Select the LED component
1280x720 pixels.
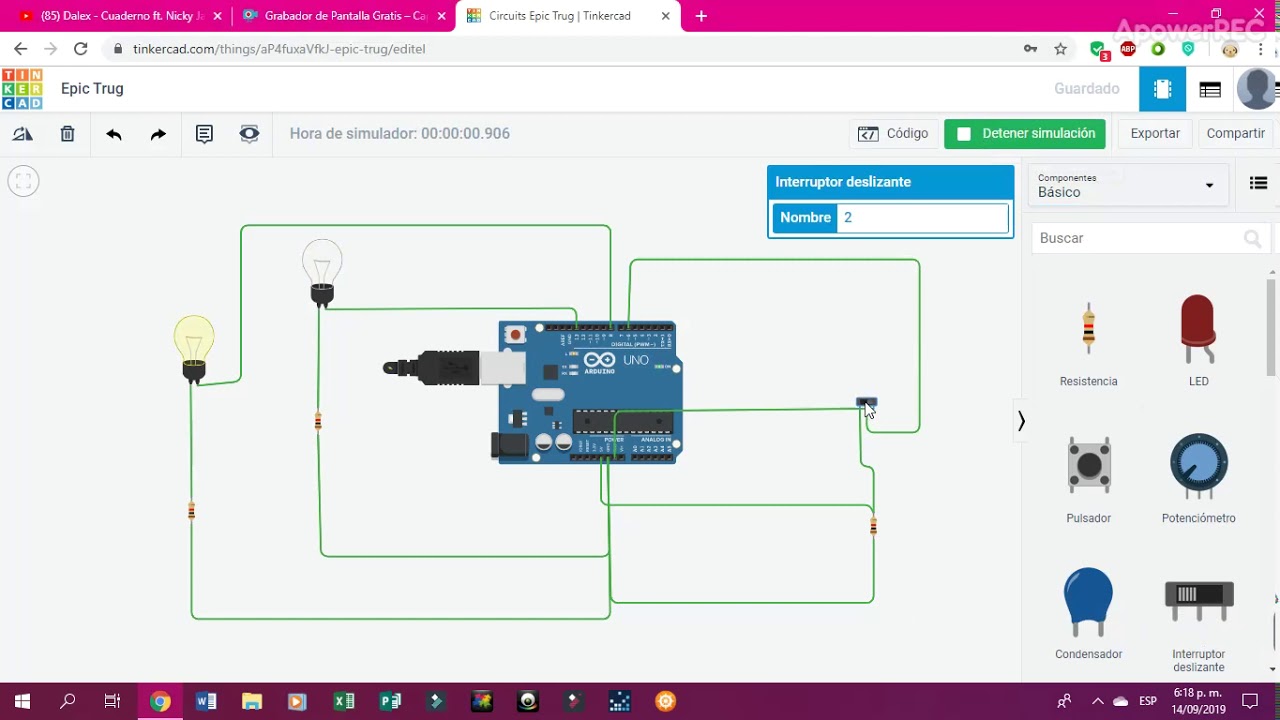(x=1198, y=340)
